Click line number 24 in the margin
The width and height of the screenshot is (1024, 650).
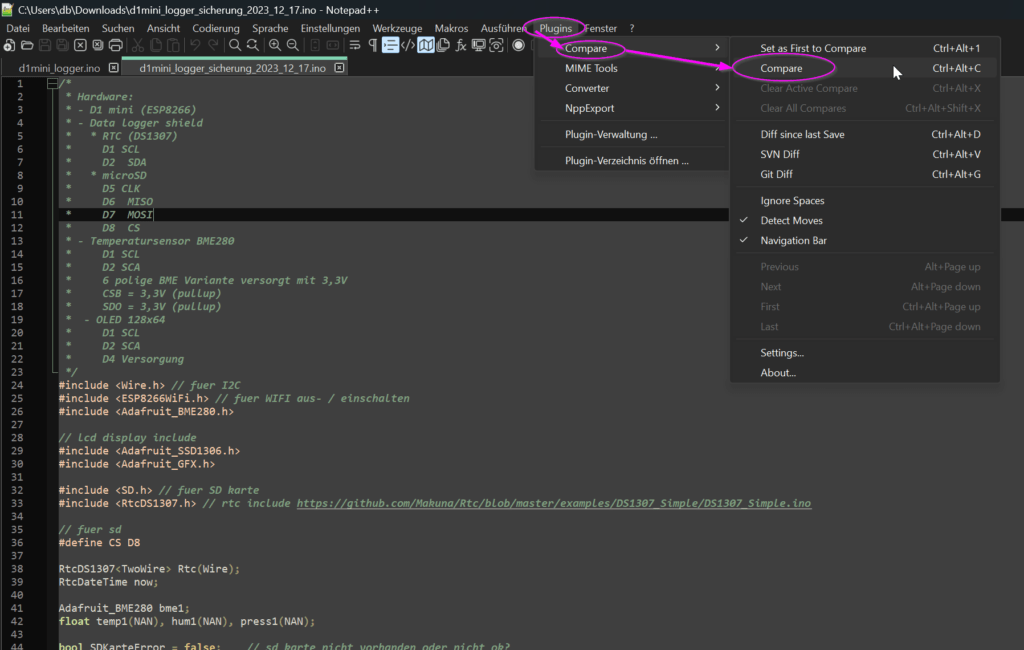17,385
